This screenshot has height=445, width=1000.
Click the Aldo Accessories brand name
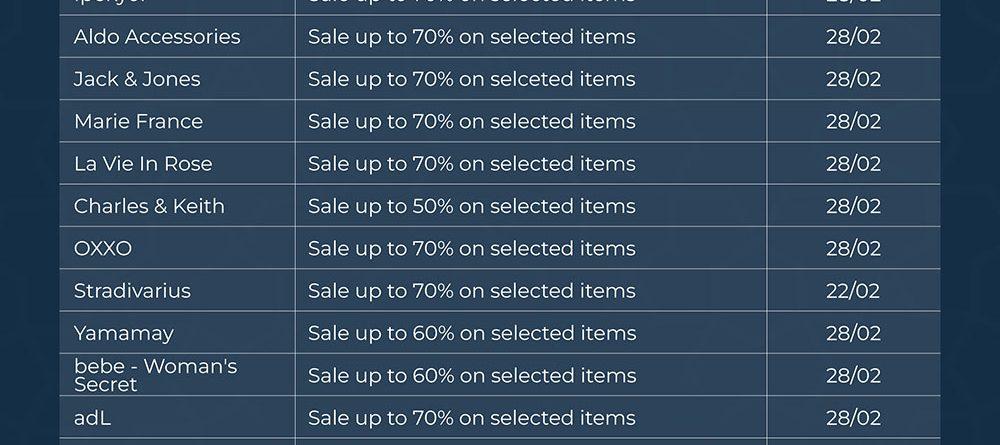point(157,37)
